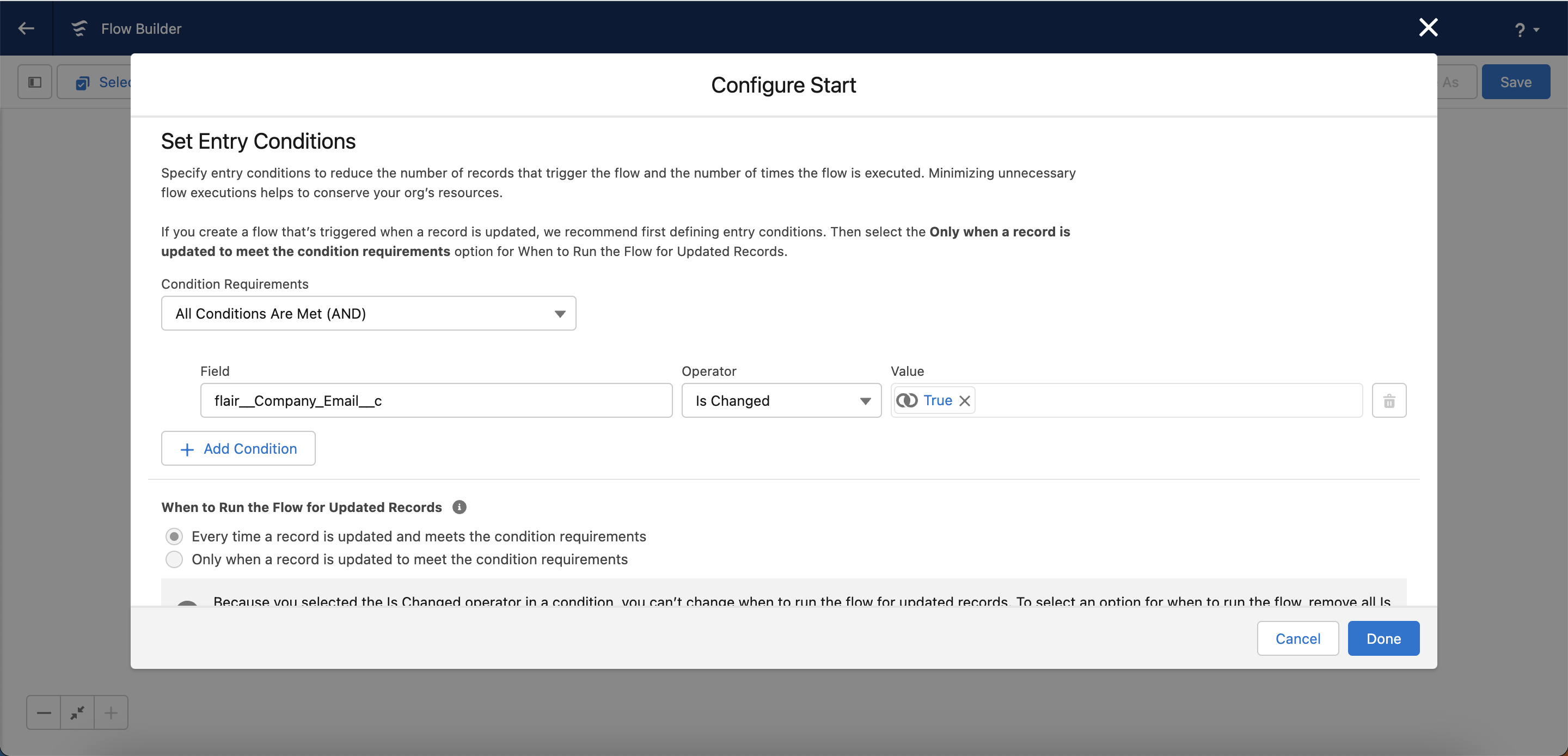Click the Save button in toolbar
Viewport: 1568px width, 756px height.
(x=1515, y=82)
